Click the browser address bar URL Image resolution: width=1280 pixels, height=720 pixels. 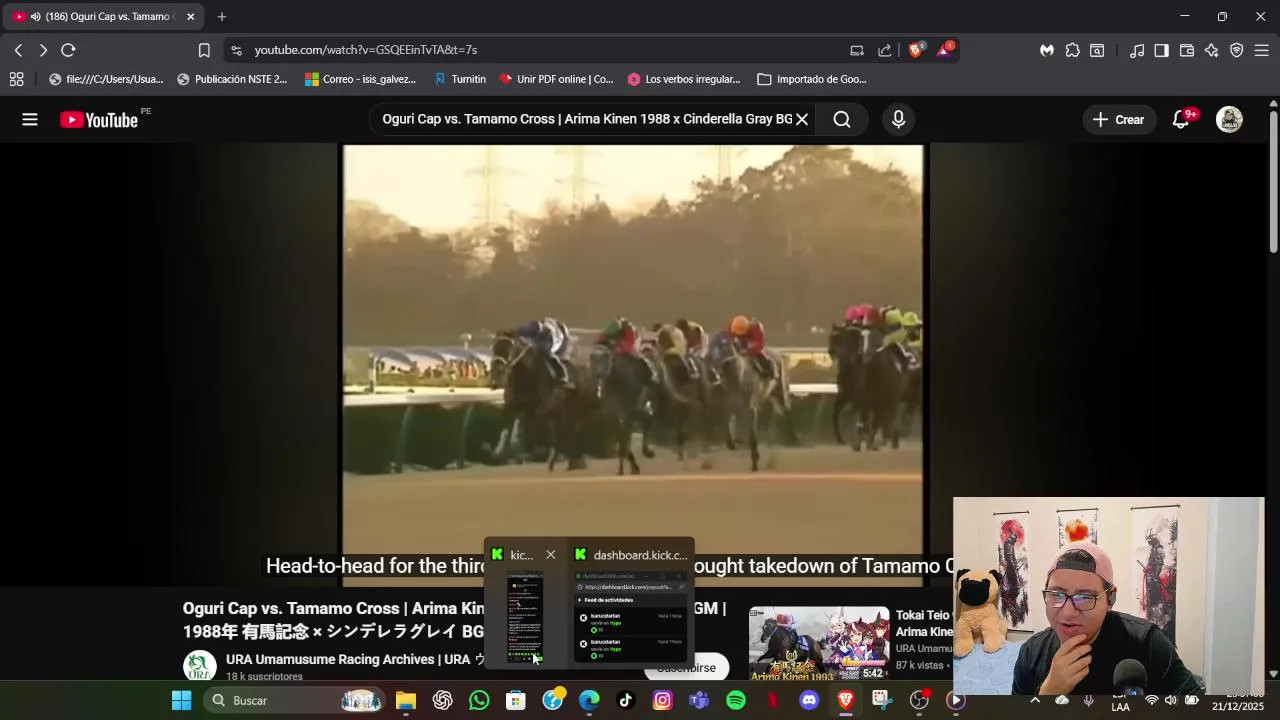click(x=365, y=50)
